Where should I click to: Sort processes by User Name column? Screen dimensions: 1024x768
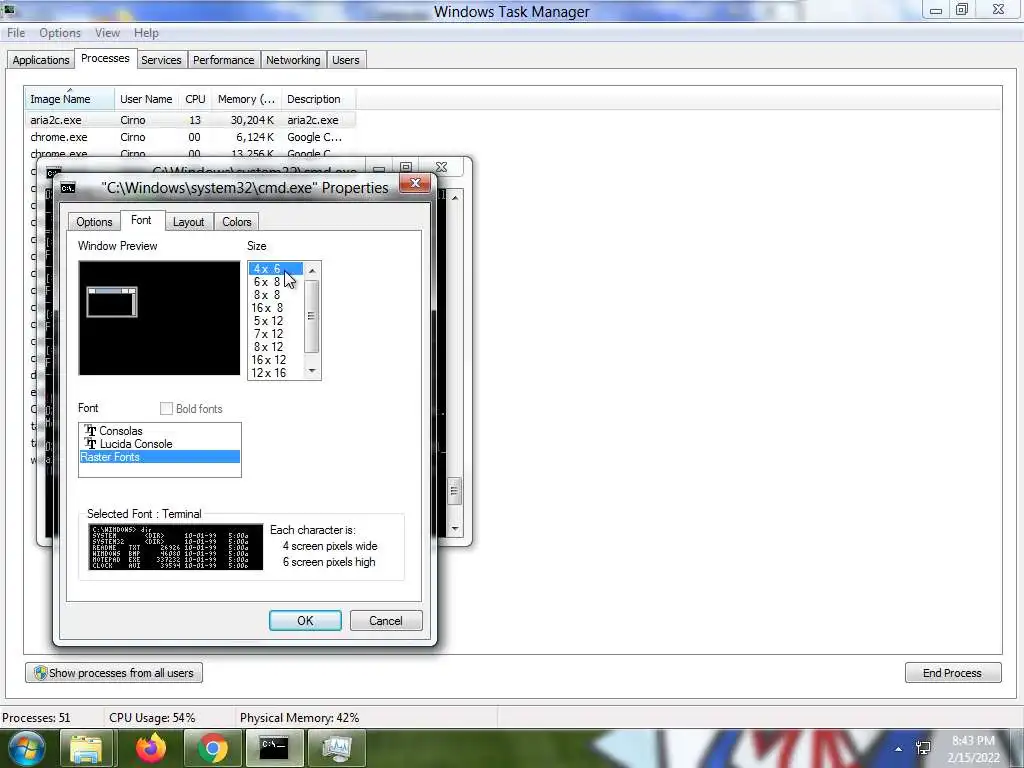(146, 99)
